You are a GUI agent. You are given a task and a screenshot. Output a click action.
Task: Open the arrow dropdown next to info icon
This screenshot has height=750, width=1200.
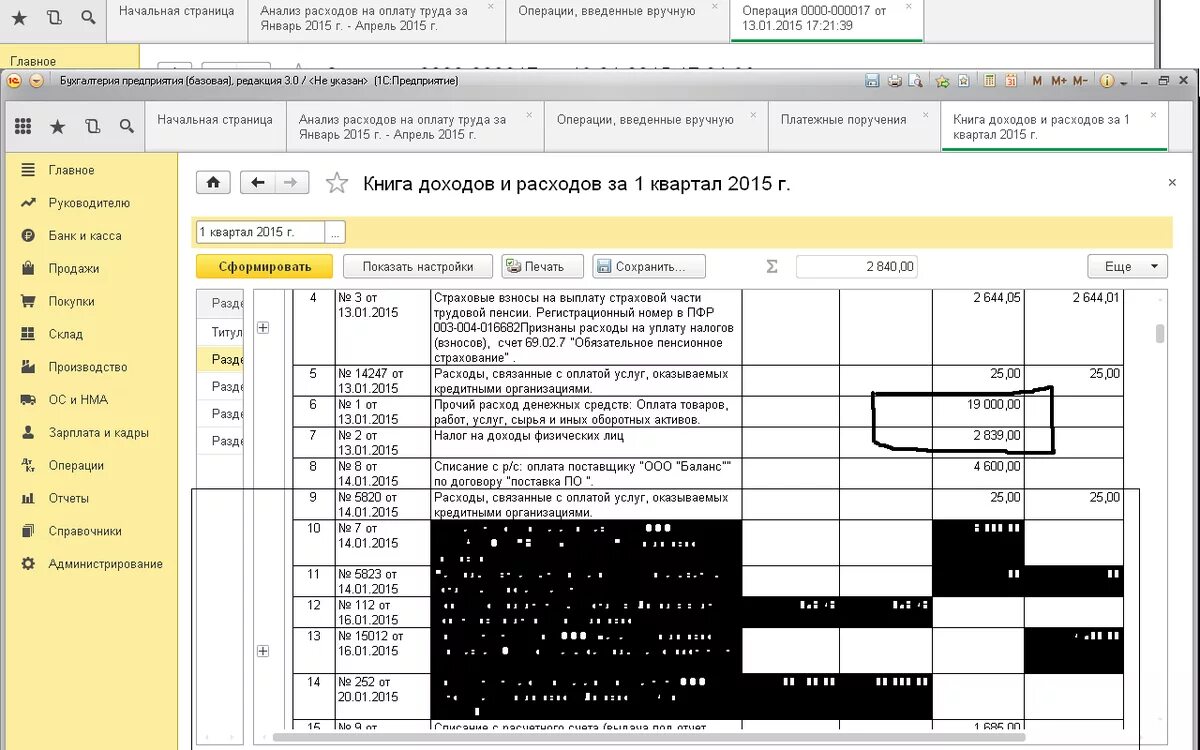coord(1123,82)
